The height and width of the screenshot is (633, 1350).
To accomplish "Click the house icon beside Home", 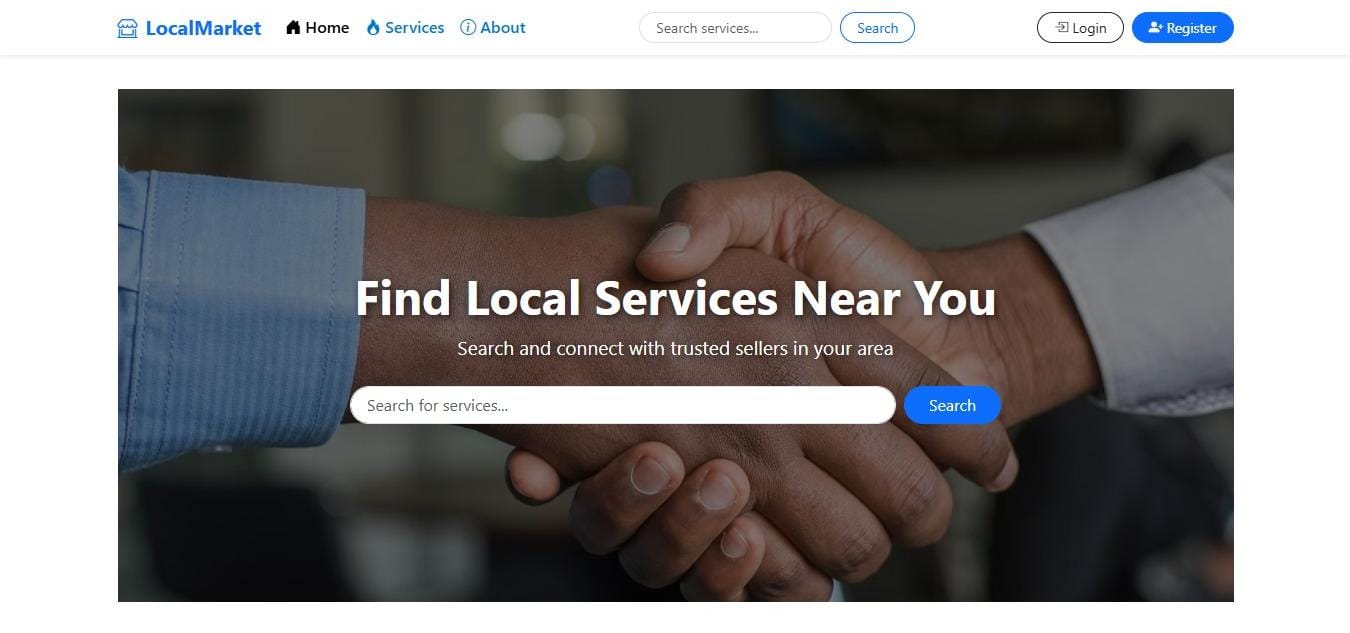I will click(x=293, y=28).
